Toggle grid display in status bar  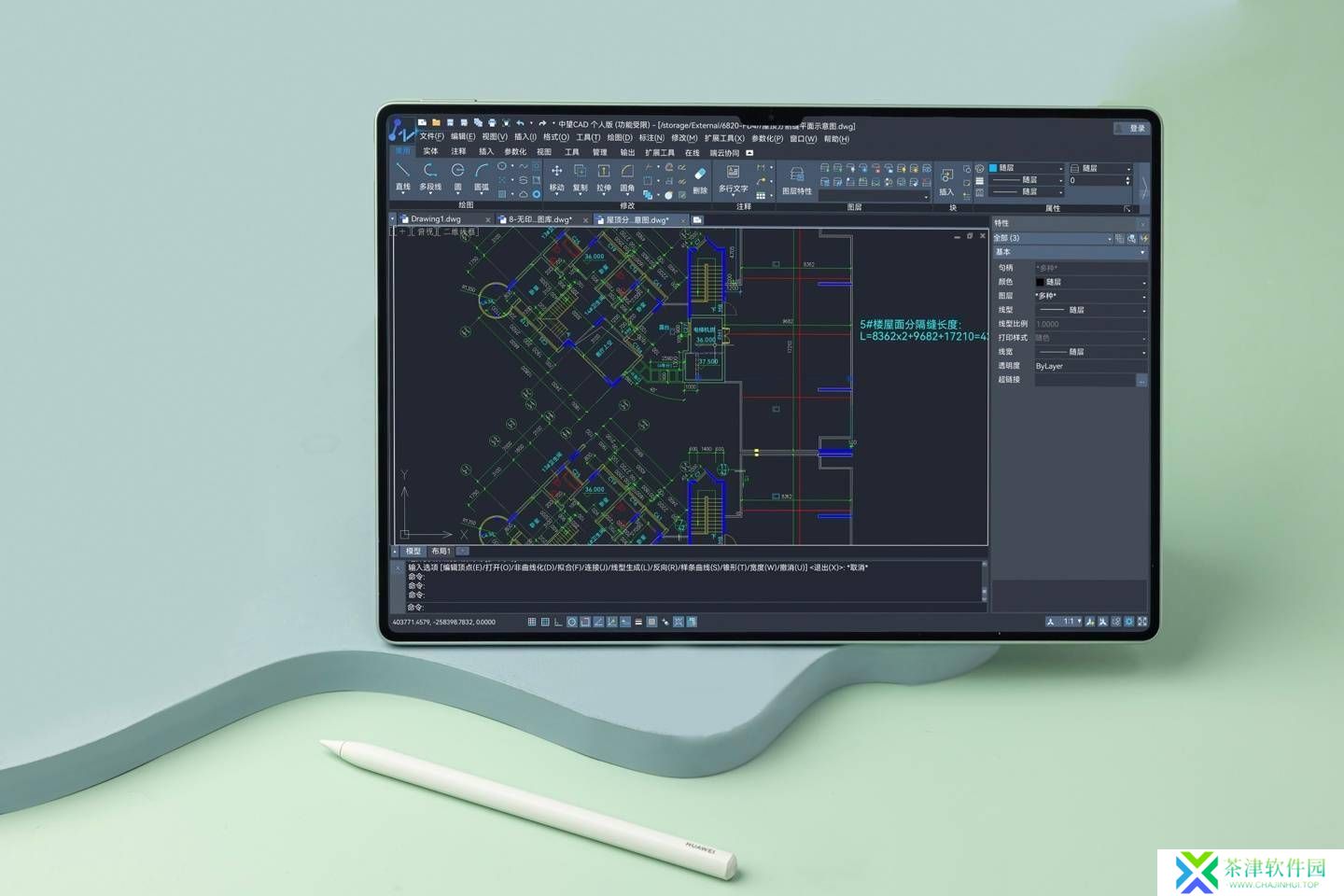pos(545,622)
